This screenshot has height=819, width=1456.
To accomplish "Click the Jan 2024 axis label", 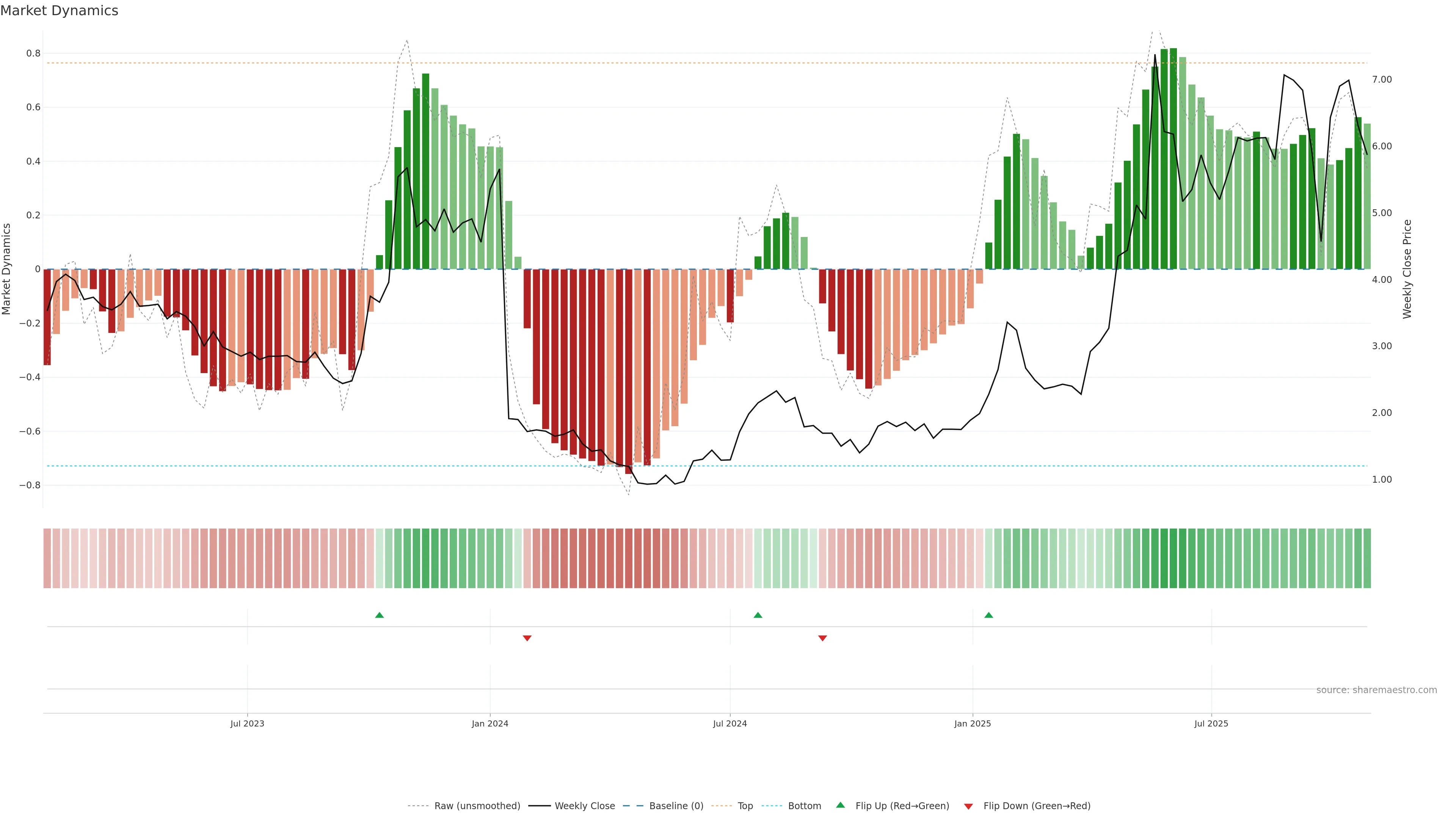I will (x=490, y=723).
